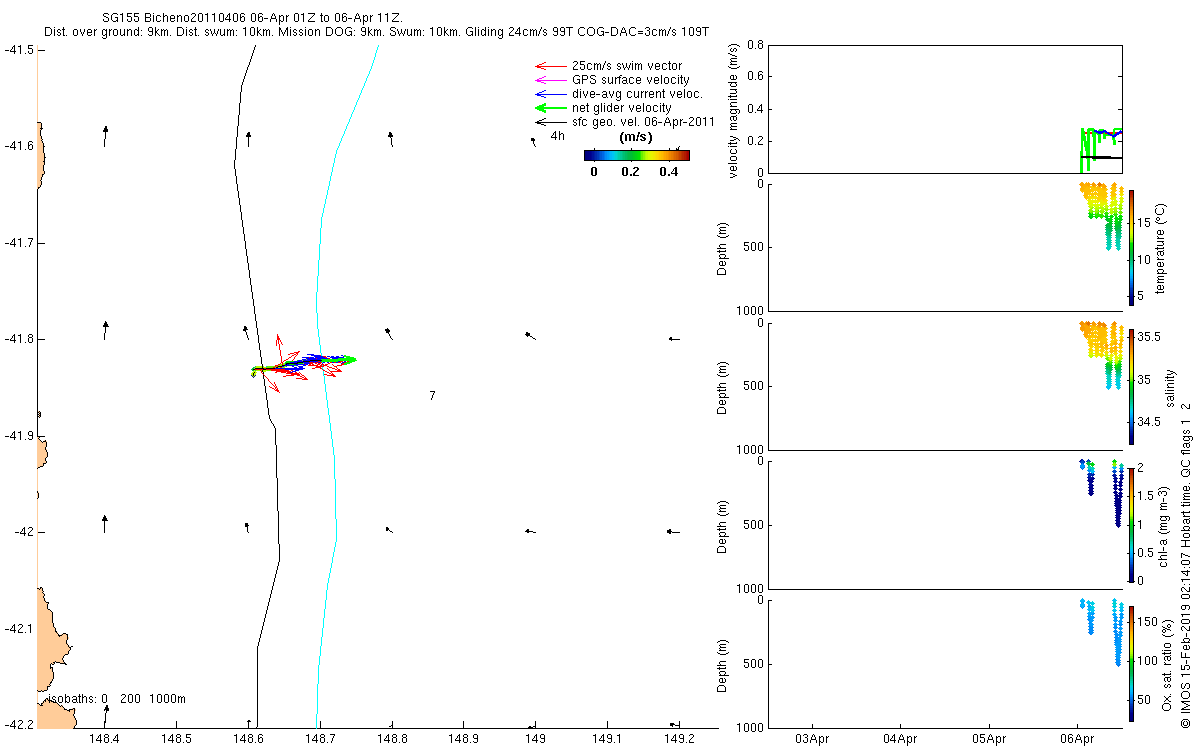This screenshot has width=1200, height=750.
Task: Click the 'Dist. over ground: 9km' subtitle line
Action: [x=376, y=33]
